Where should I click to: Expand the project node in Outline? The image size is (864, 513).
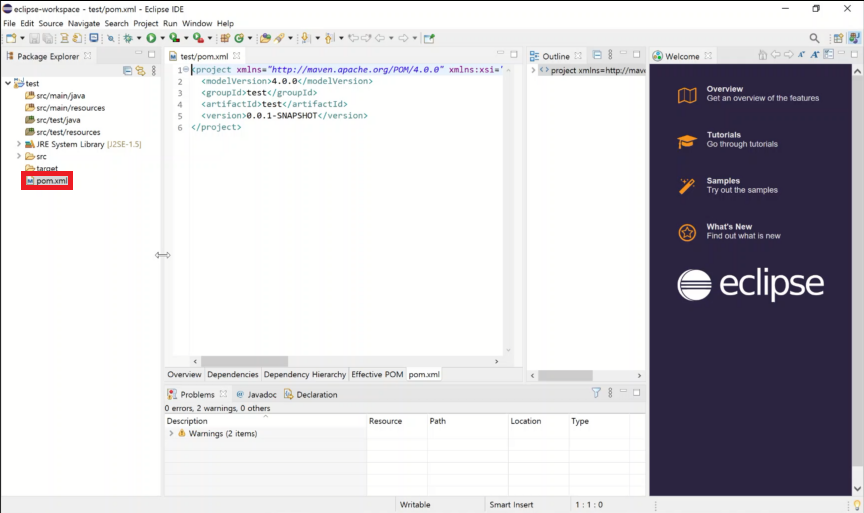pos(533,71)
